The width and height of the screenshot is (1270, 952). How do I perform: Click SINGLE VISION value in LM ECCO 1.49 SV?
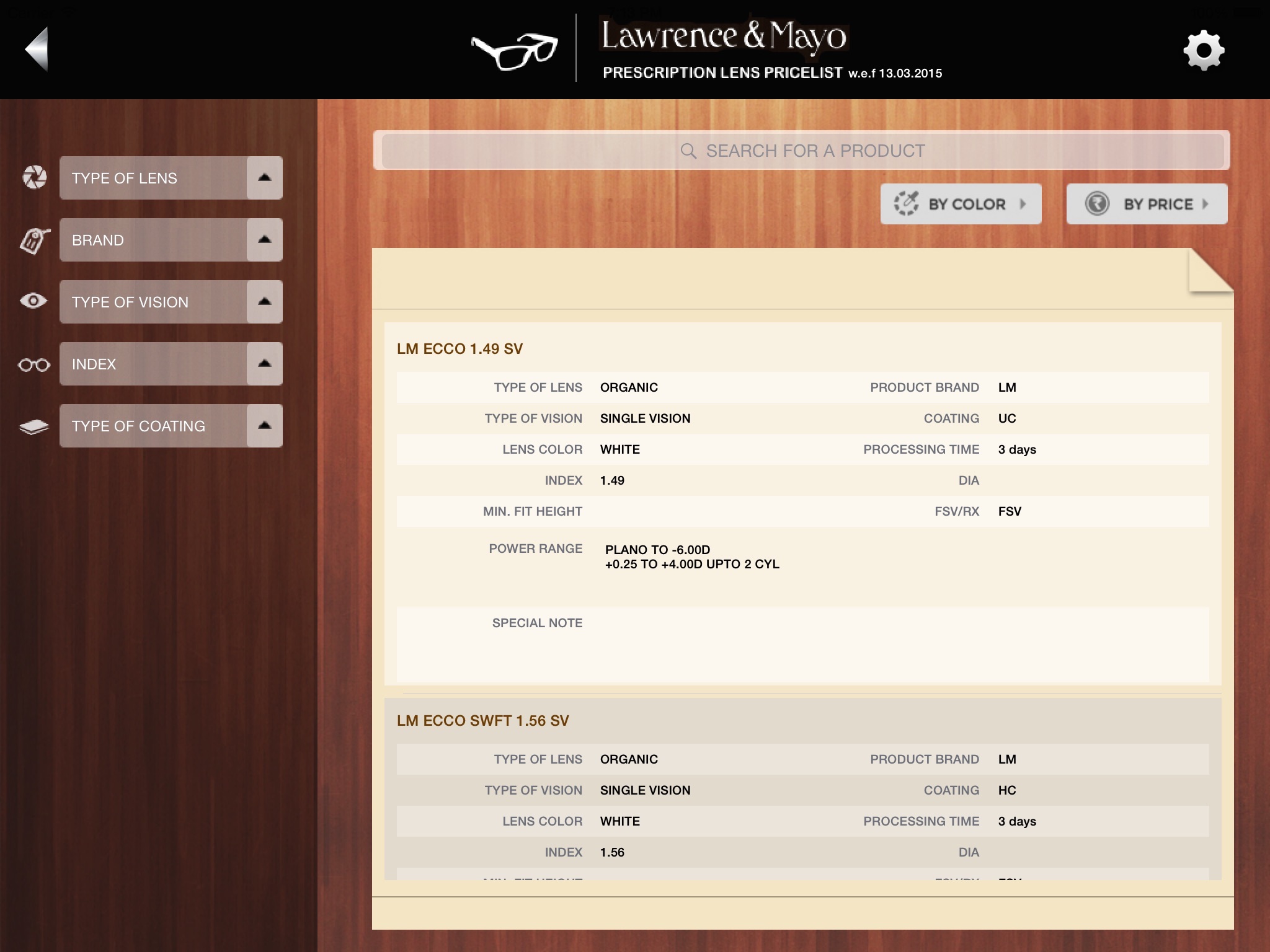pos(645,418)
